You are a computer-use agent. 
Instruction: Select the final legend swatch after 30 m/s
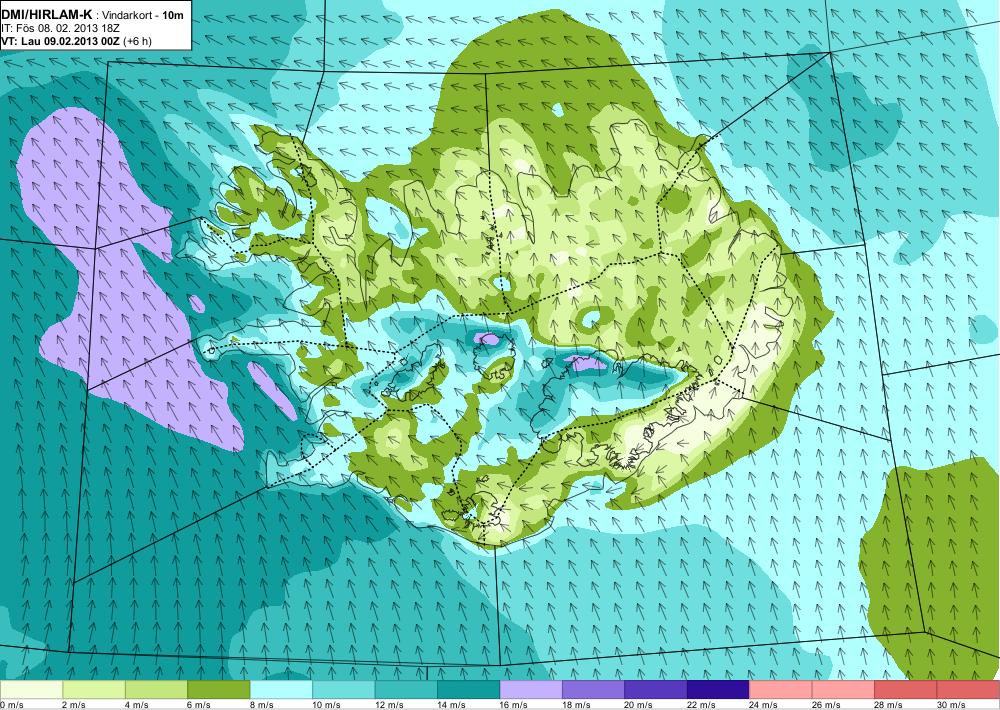[x=969, y=690]
